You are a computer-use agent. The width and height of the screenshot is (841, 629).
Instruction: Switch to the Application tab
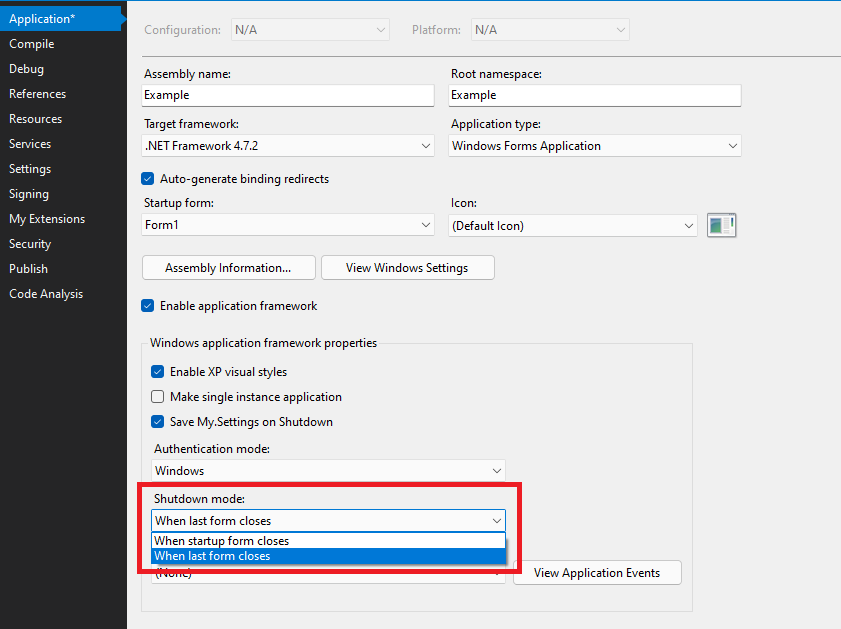click(x=61, y=19)
